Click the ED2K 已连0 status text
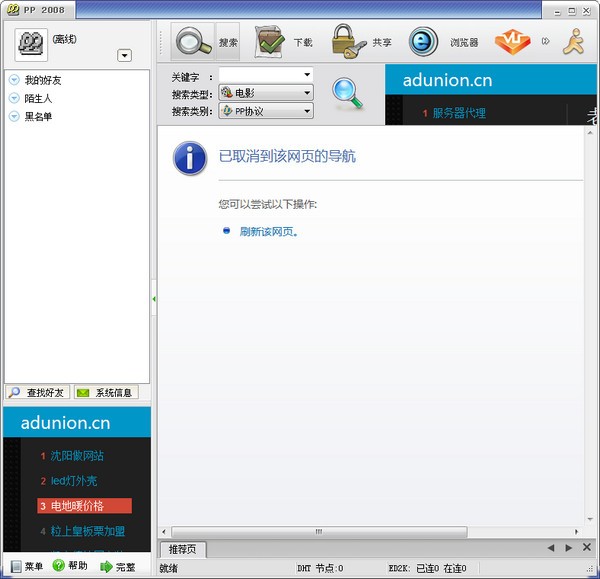600x579 pixels. 427,568
